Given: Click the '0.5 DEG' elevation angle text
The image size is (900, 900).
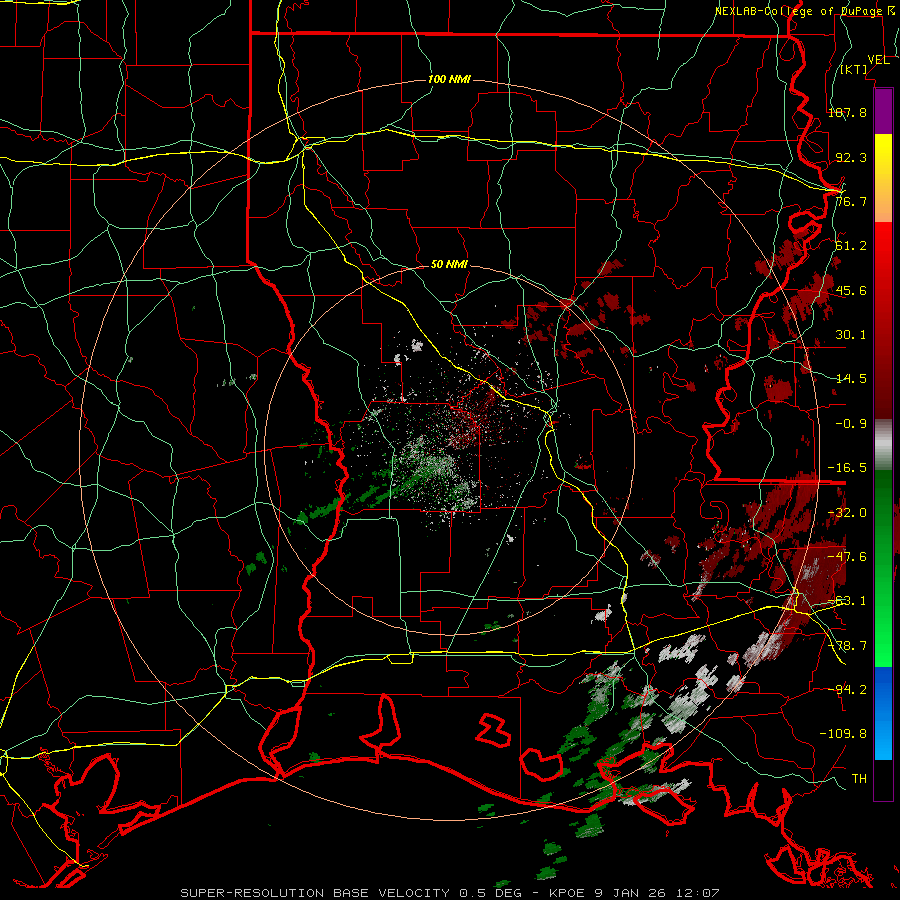Looking at the screenshot, I should (490, 893).
